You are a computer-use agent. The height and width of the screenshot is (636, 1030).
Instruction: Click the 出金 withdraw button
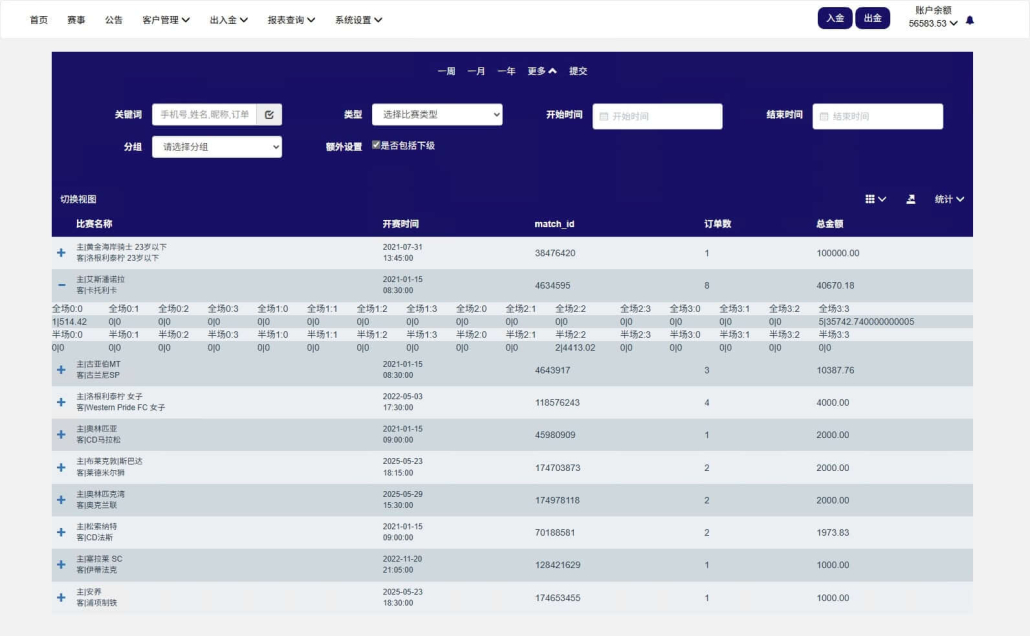tap(872, 18)
